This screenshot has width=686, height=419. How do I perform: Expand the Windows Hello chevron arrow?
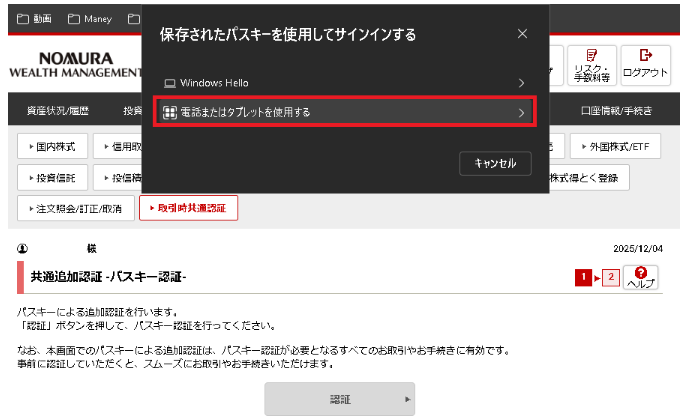click(521, 83)
